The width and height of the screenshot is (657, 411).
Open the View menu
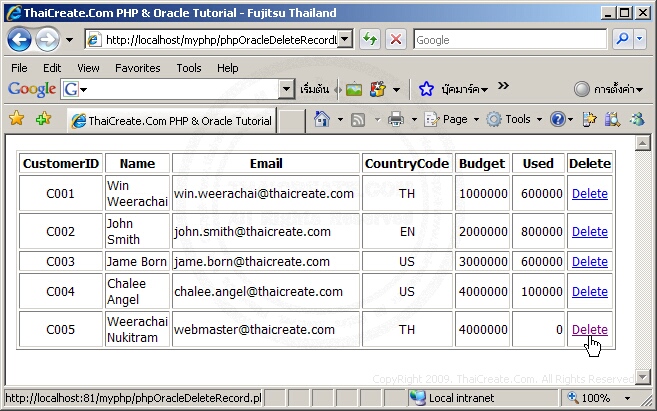click(88, 68)
